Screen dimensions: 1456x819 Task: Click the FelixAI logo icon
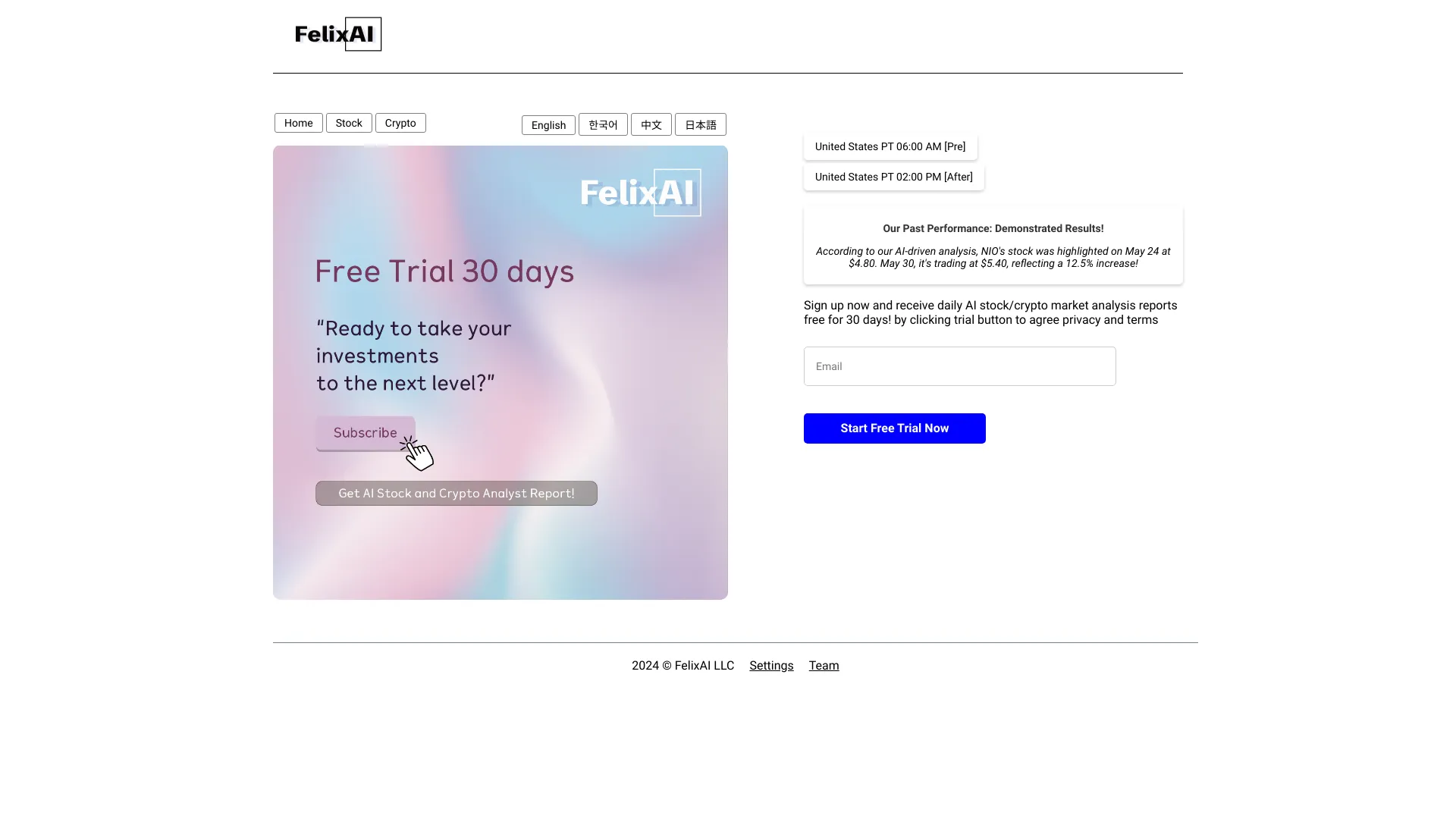click(337, 33)
